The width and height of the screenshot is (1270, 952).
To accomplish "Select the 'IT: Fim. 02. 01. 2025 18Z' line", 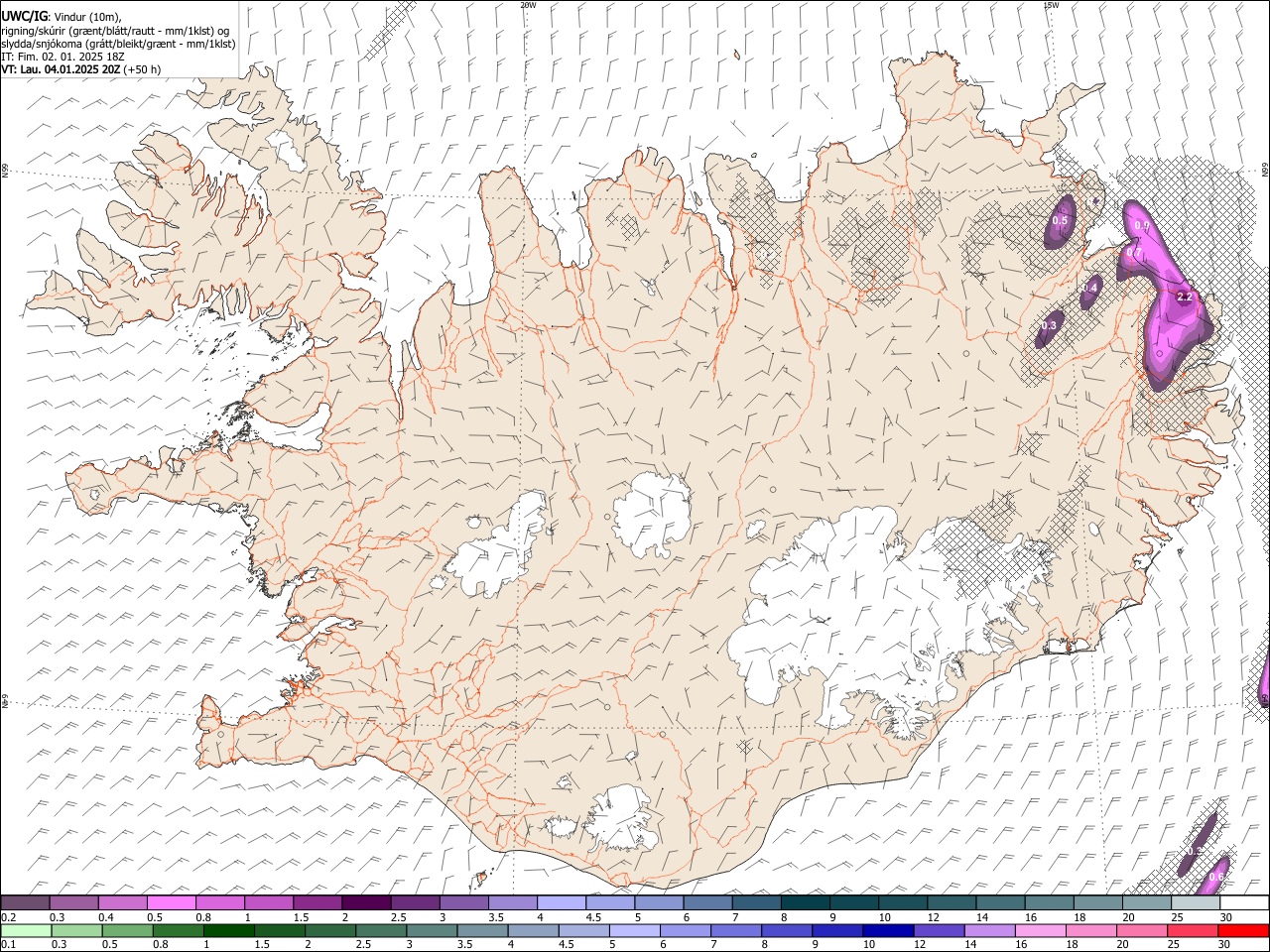I will [x=63, y=57].
